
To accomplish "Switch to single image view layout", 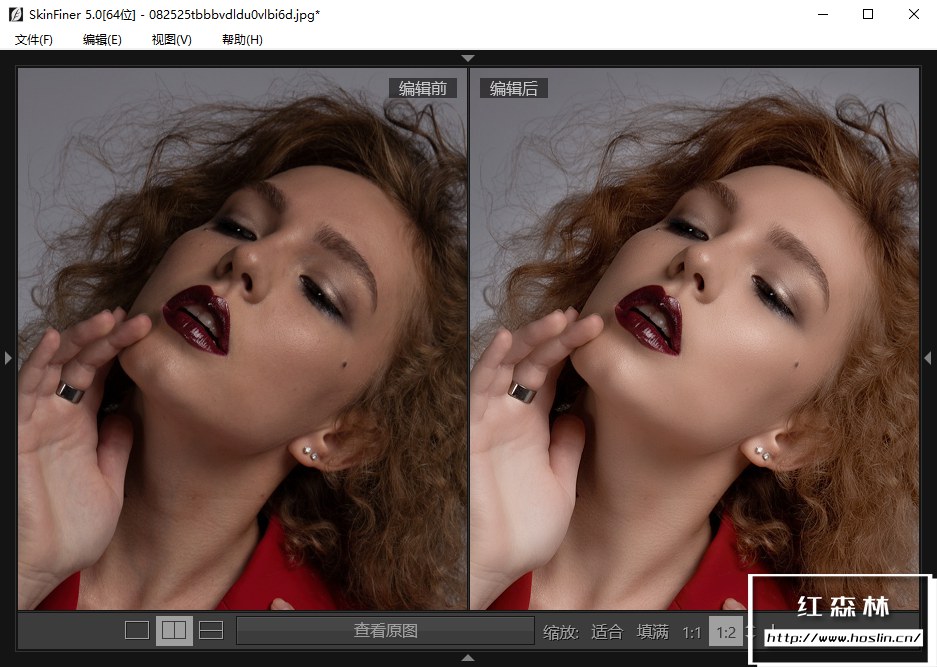I will click(x=137, y=631).
